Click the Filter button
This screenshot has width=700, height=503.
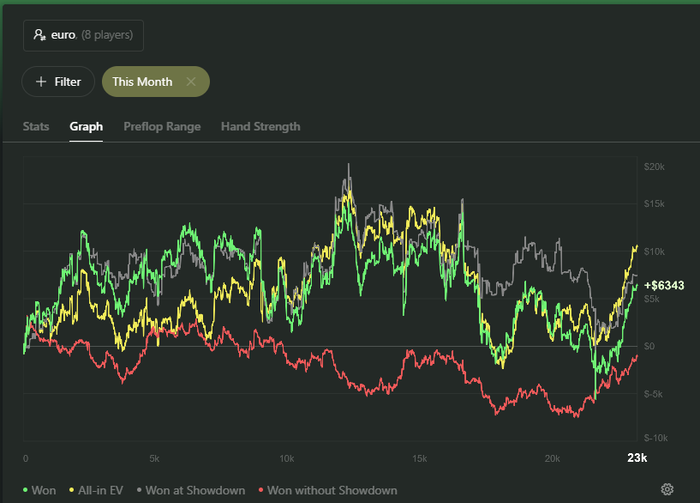coord(59,82)
